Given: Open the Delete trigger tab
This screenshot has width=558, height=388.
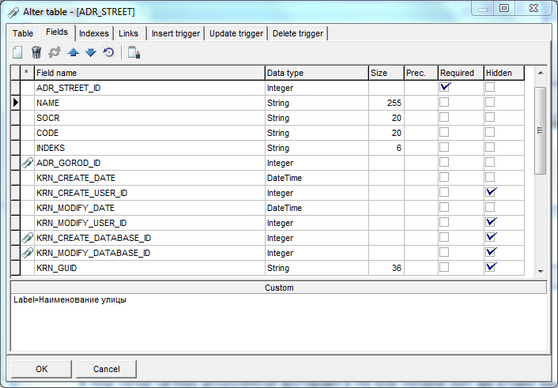Looking at the screenshot, I should 298,33.
